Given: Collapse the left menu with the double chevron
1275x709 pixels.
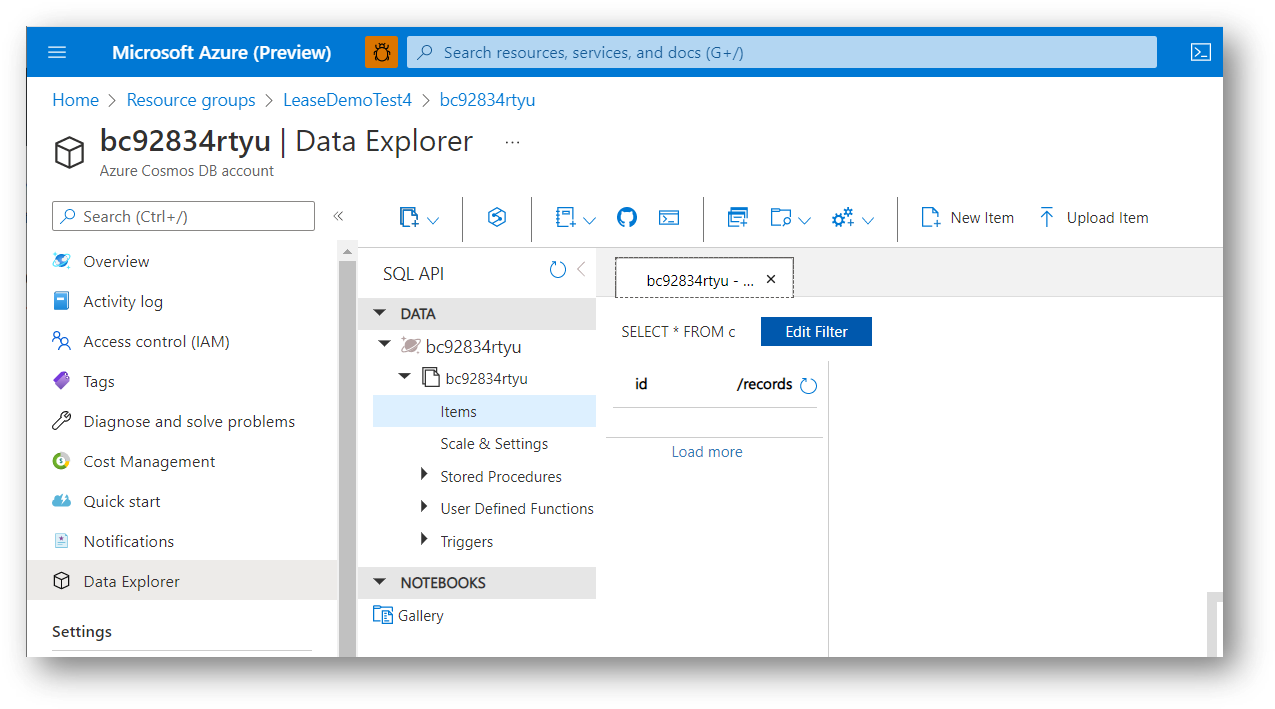Looking at the screenshot, I should [x=338, y=216].
